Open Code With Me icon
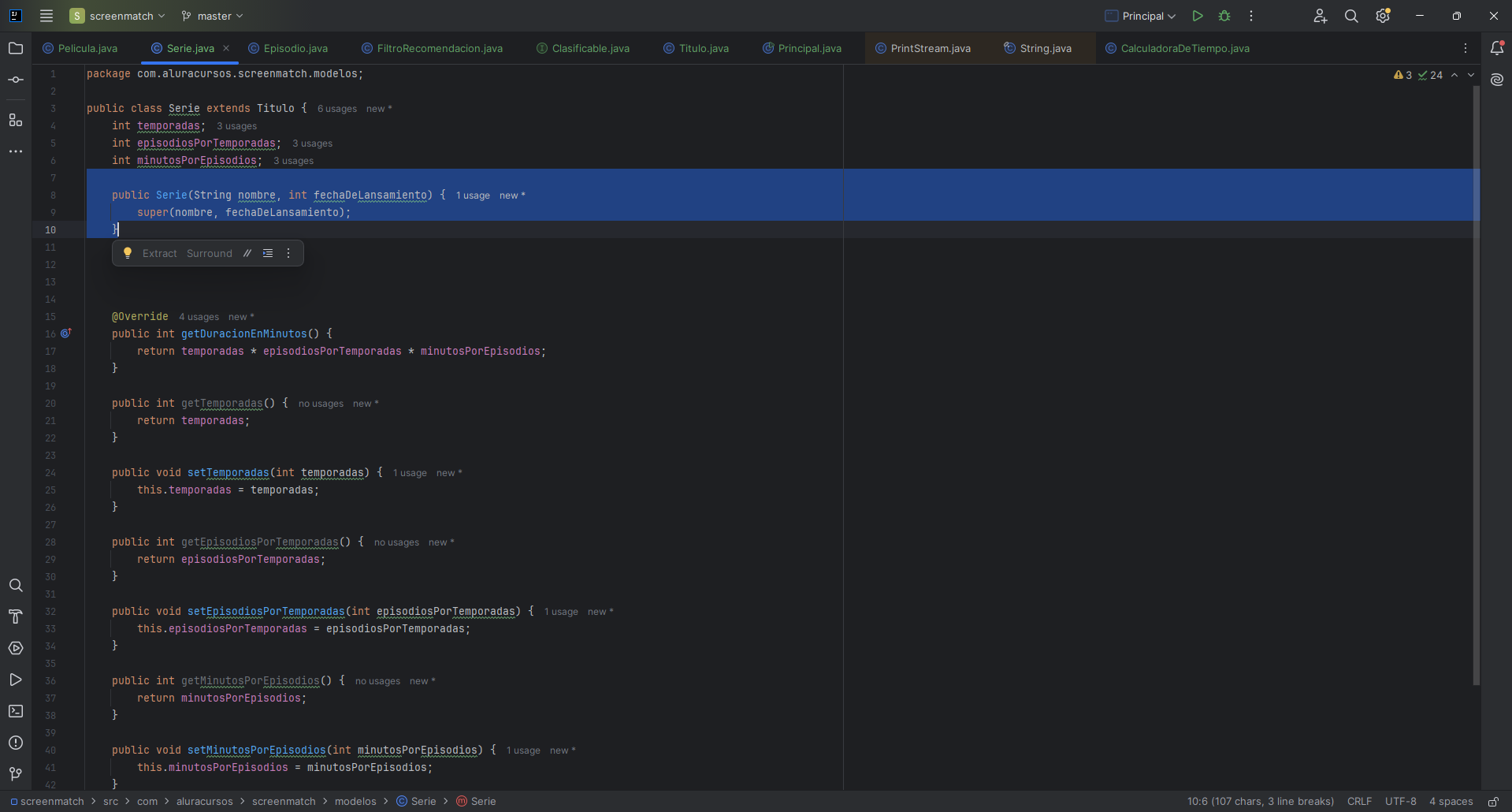1512x812 pixels. (1321, 16)
